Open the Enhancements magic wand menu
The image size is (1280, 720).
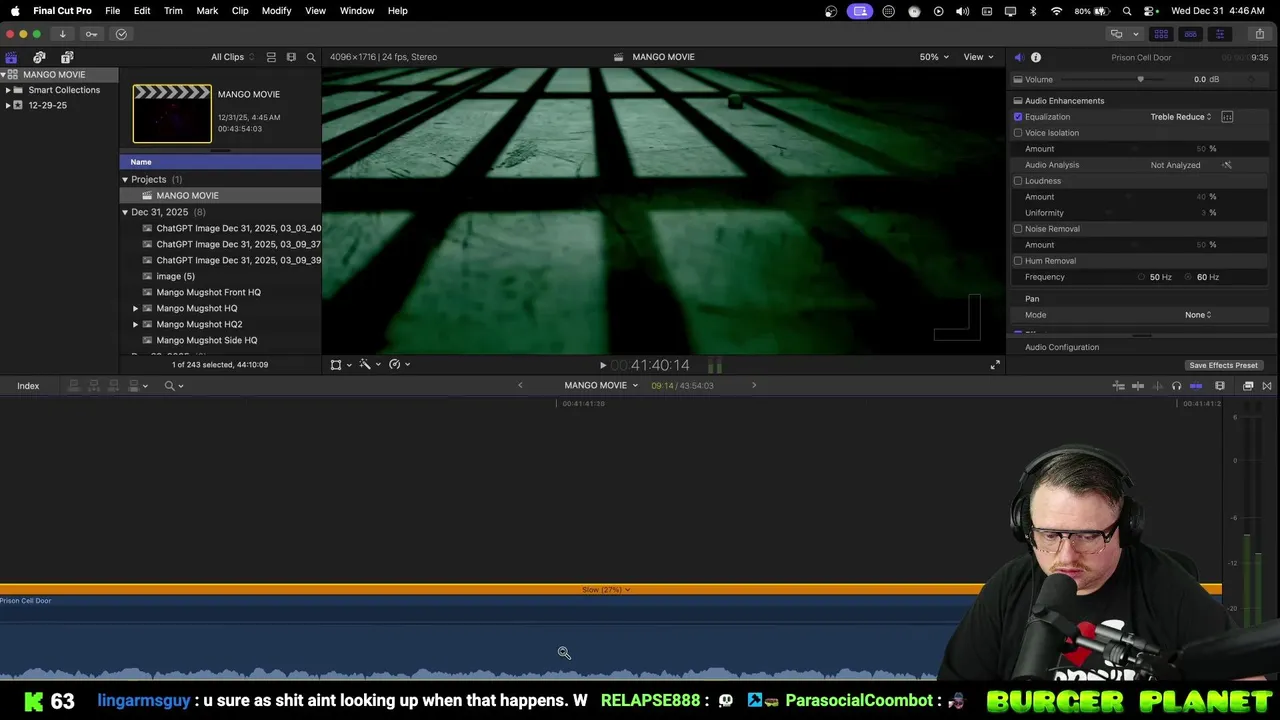coord(369,364)
